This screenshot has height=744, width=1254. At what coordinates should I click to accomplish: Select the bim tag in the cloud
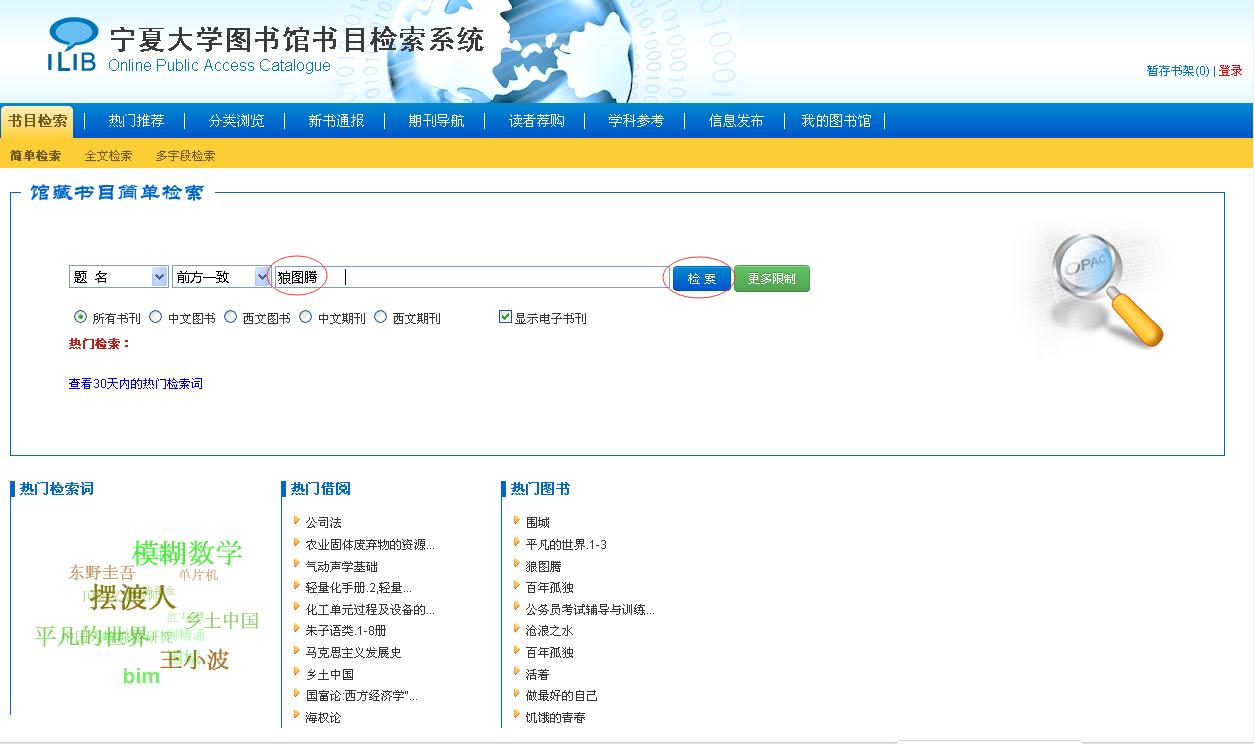tap(141, 677)
